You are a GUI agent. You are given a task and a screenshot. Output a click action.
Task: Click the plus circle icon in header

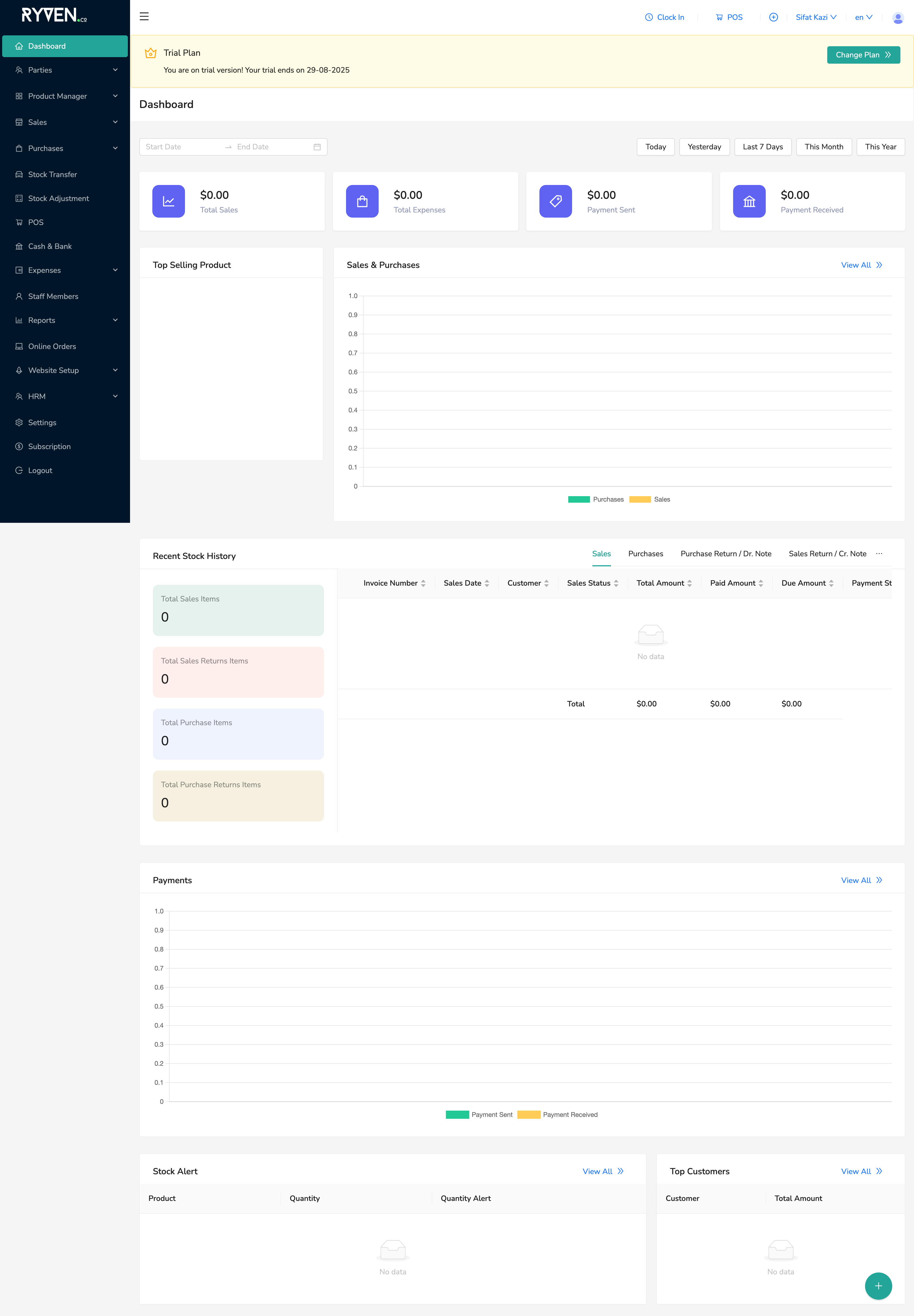[x=773, y=17]
